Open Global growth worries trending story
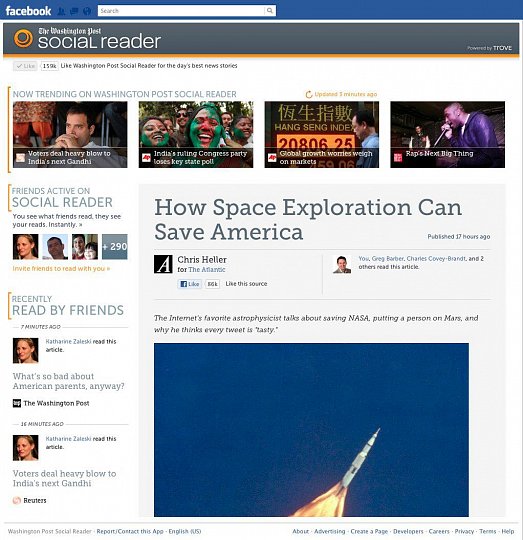The height and width of the screenshot is (540, 523). [x=322, y=134]
